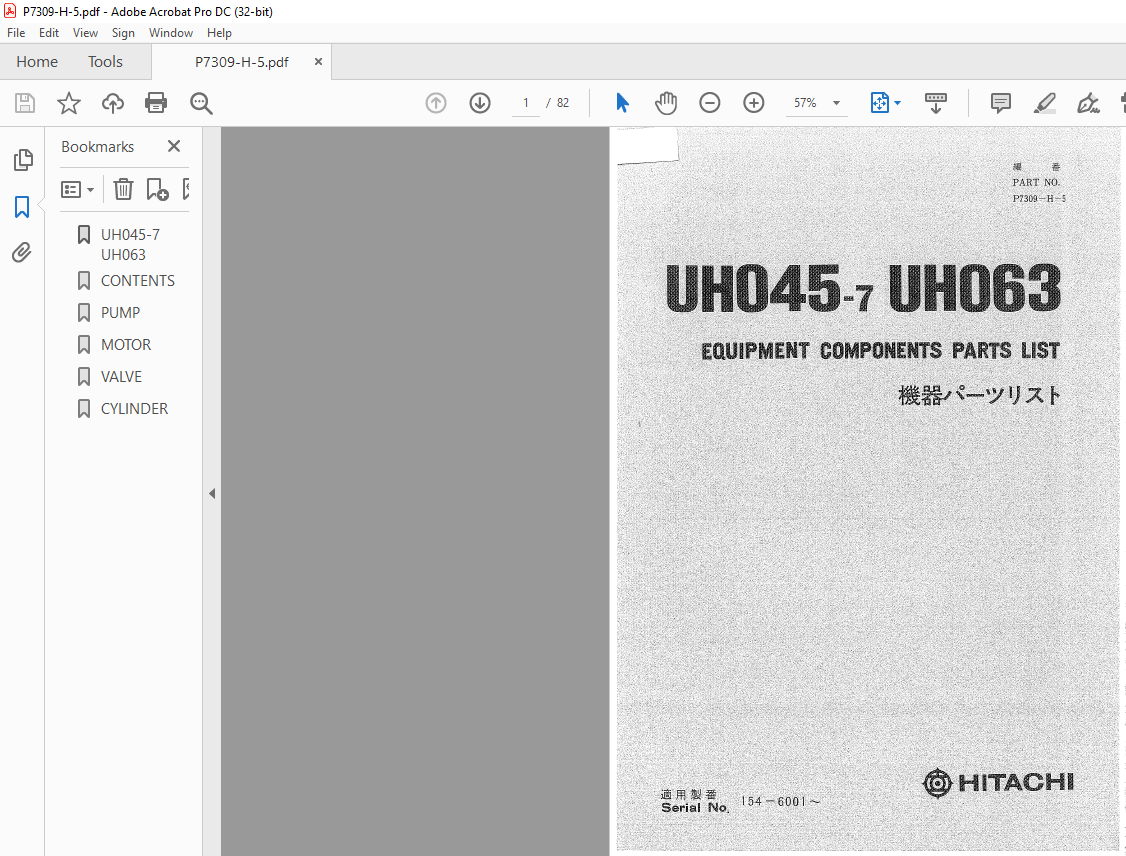
Task: Click the scrolling mode keyboard icon
Action: [x=936, y=103]
